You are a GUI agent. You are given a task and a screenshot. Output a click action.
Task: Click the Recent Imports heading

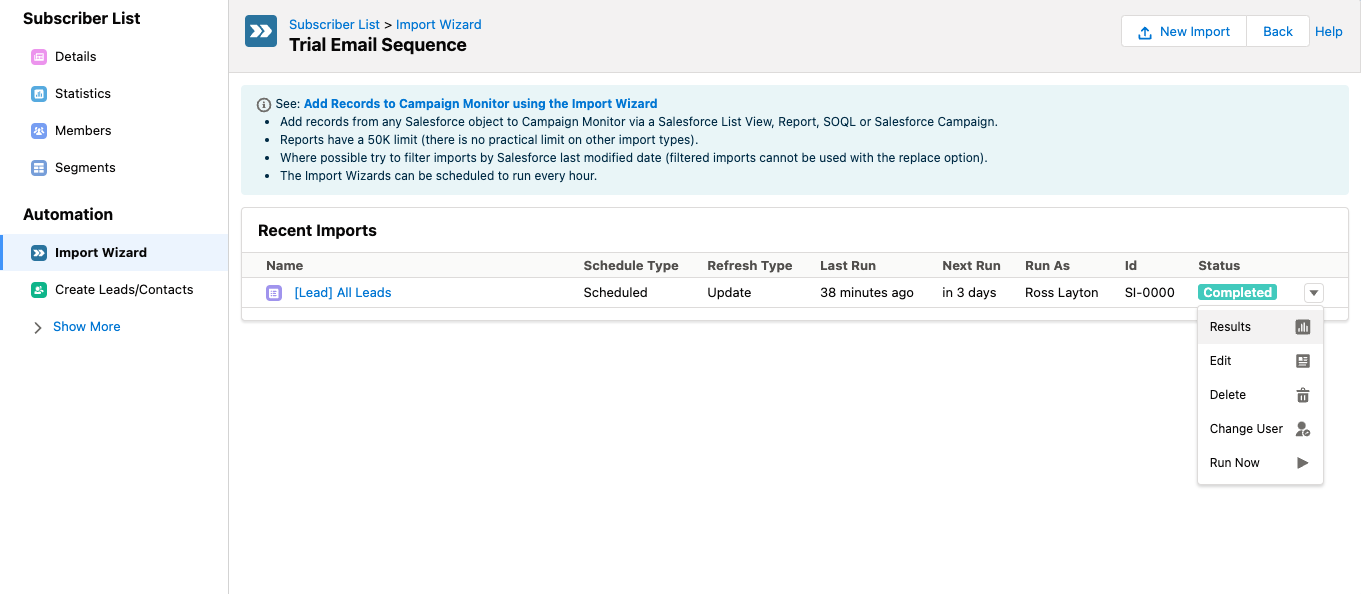pyautogui.click(x=317, y=231)
